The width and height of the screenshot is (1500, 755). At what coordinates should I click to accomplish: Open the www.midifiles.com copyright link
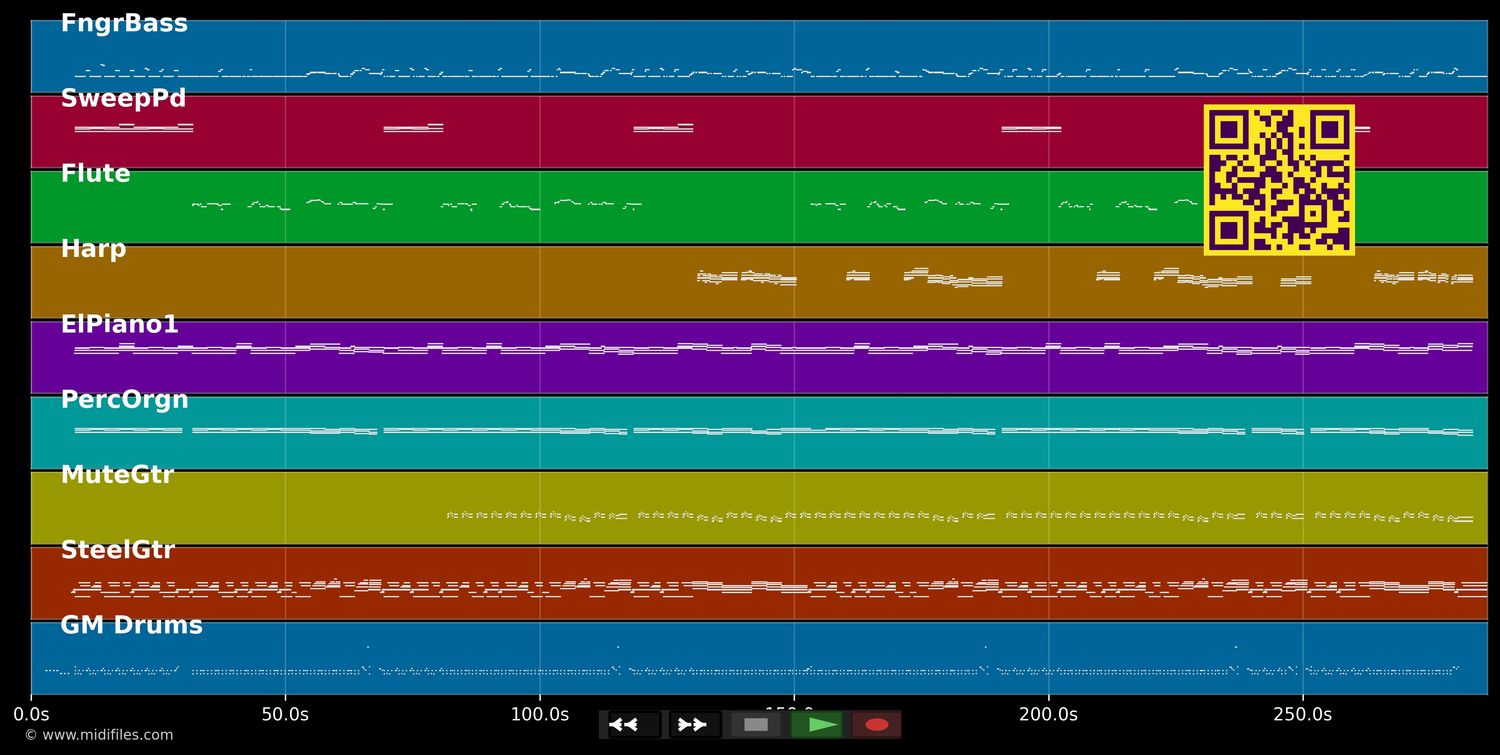(98, 735)
